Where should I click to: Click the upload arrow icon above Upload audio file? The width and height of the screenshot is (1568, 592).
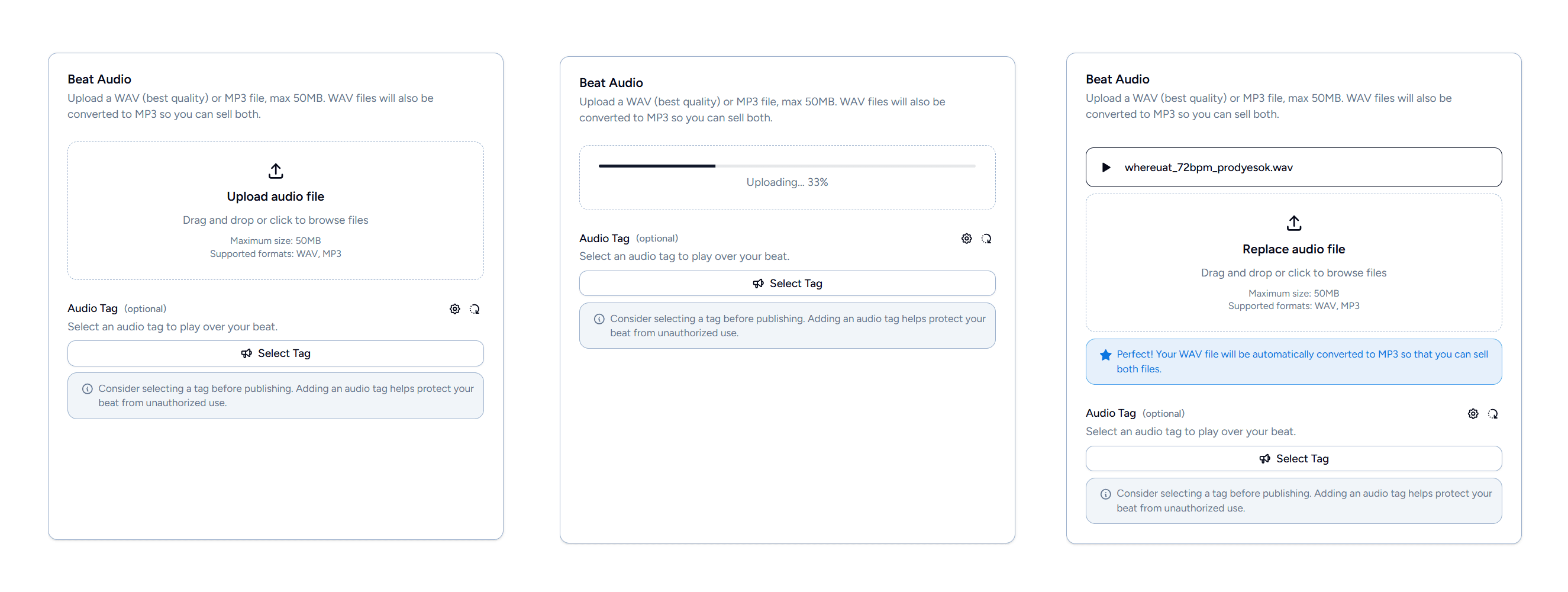pos(275,171)
